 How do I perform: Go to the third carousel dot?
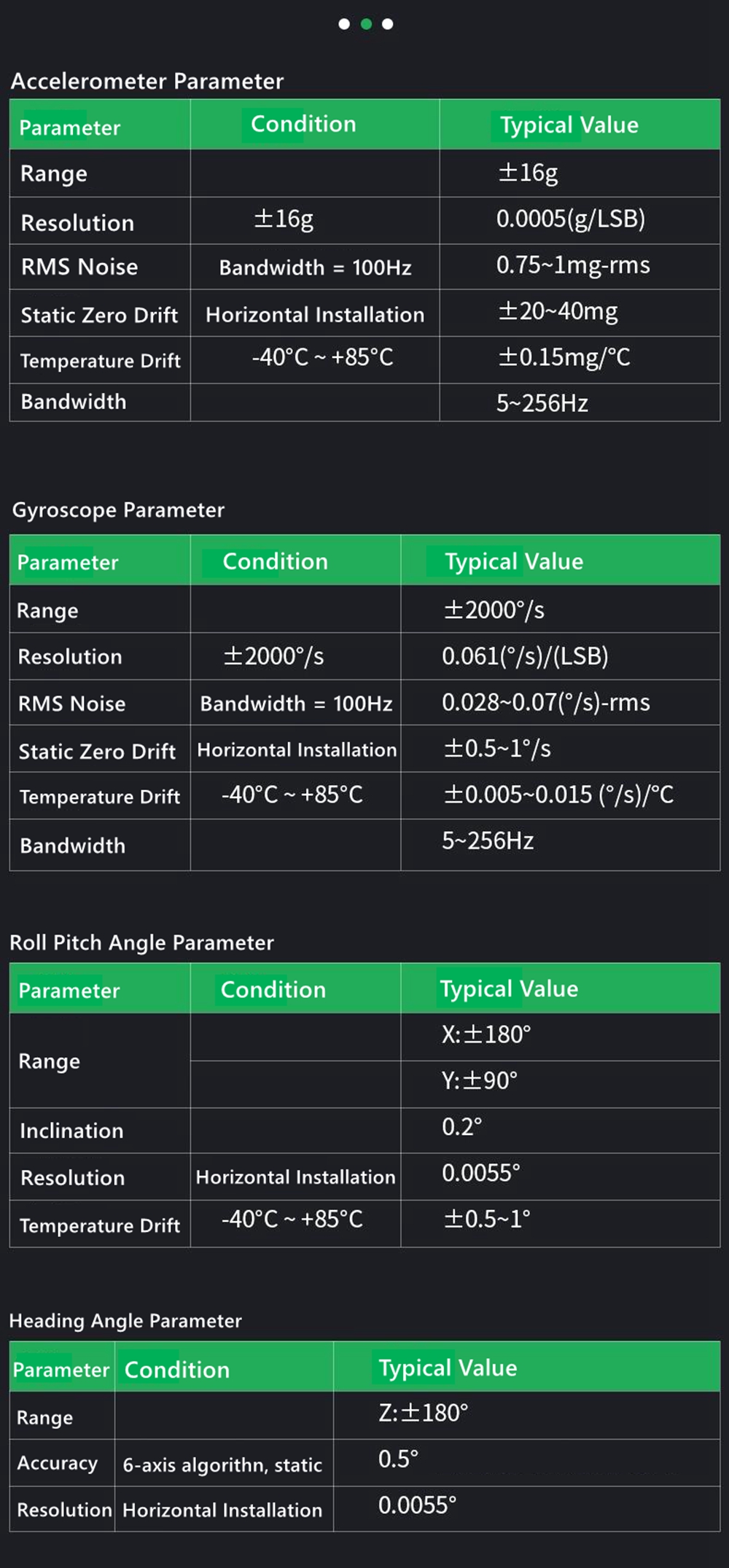388,24
